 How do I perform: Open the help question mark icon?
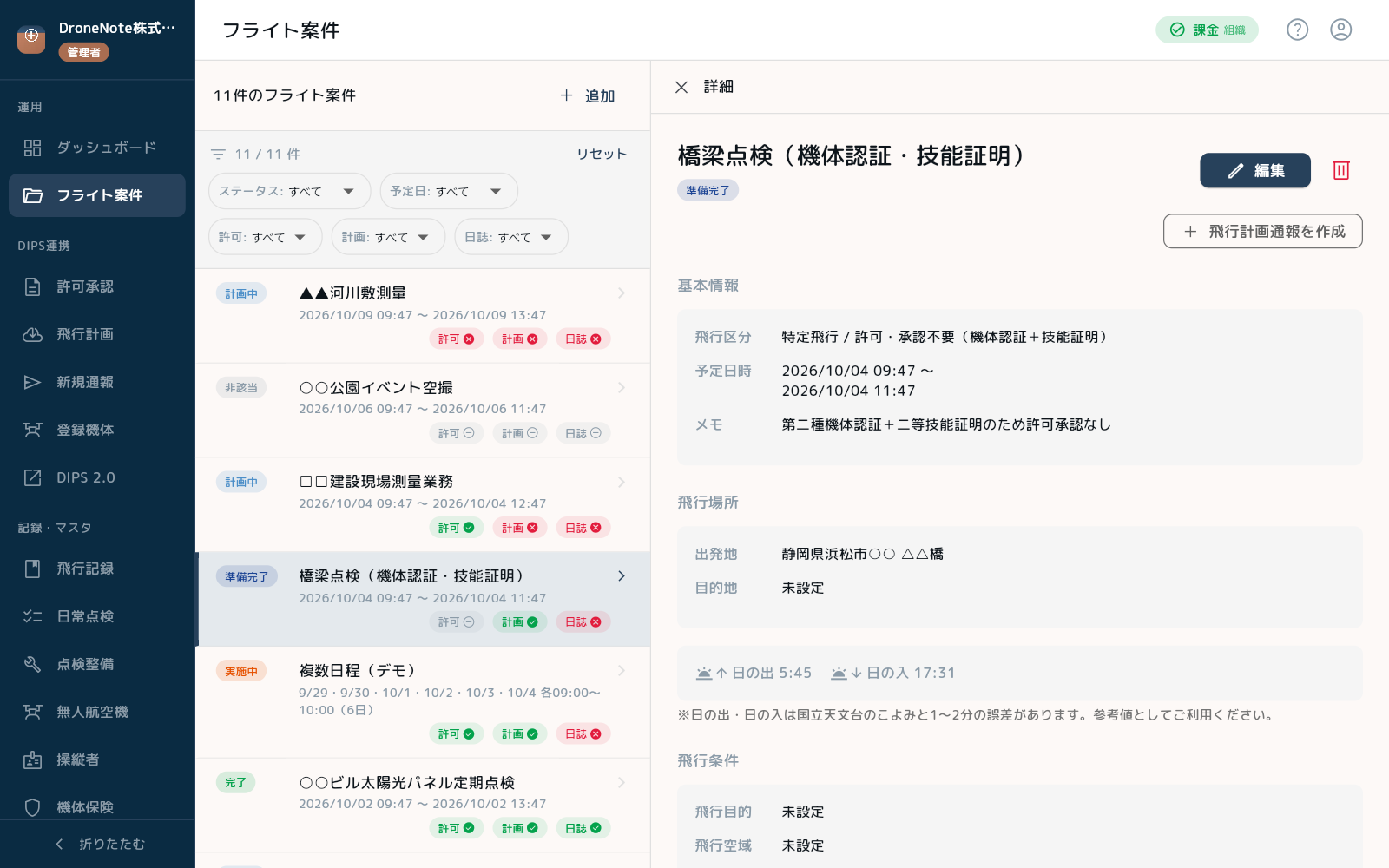tap(1297, 30)
